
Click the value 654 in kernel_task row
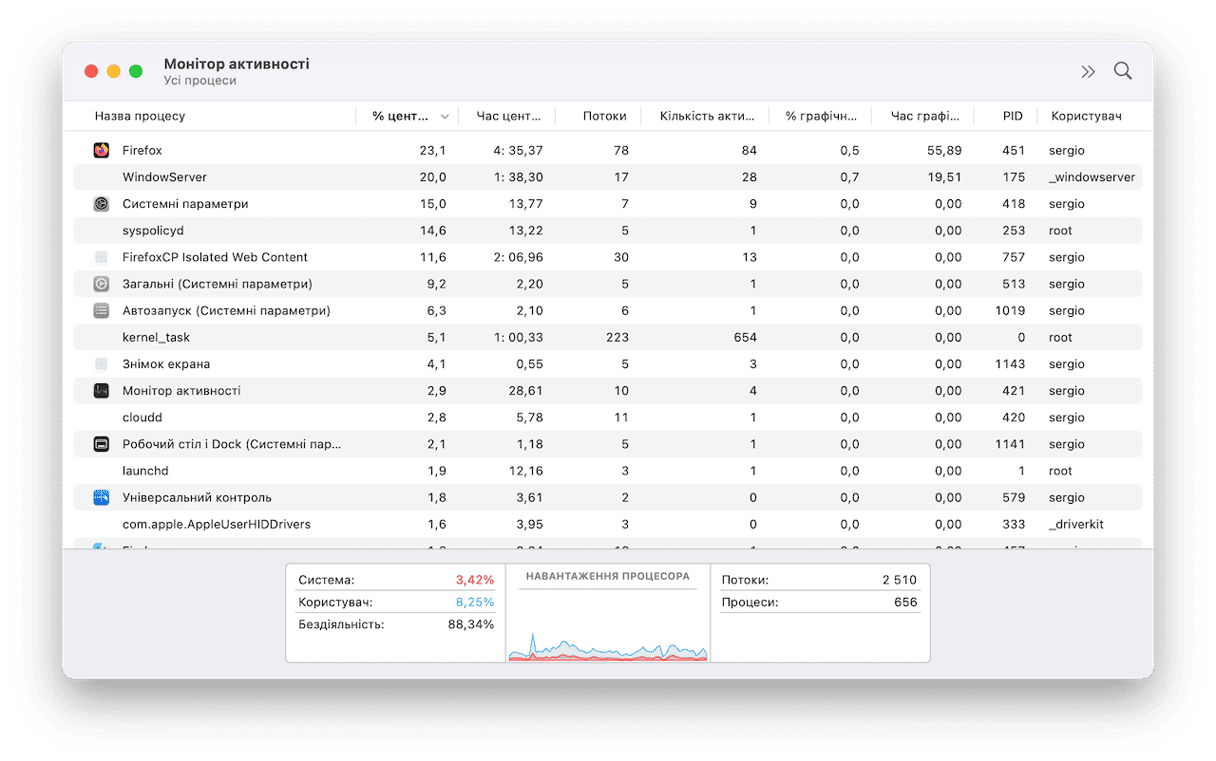(744, 338)
